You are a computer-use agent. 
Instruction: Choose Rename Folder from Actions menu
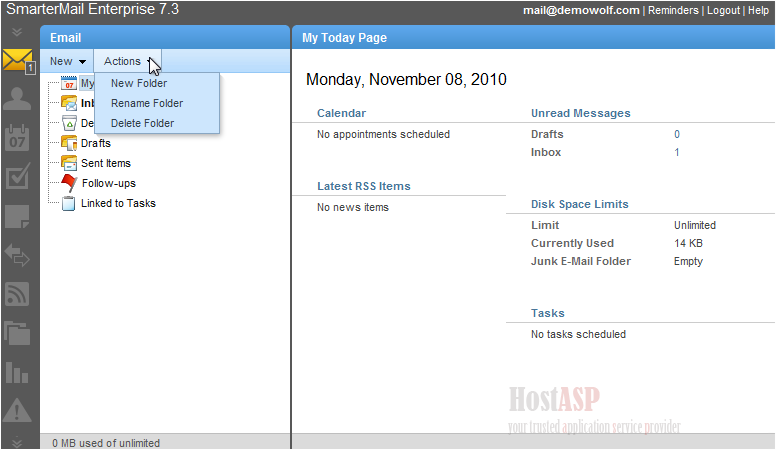pyautogui.click(x=146, y=103)
